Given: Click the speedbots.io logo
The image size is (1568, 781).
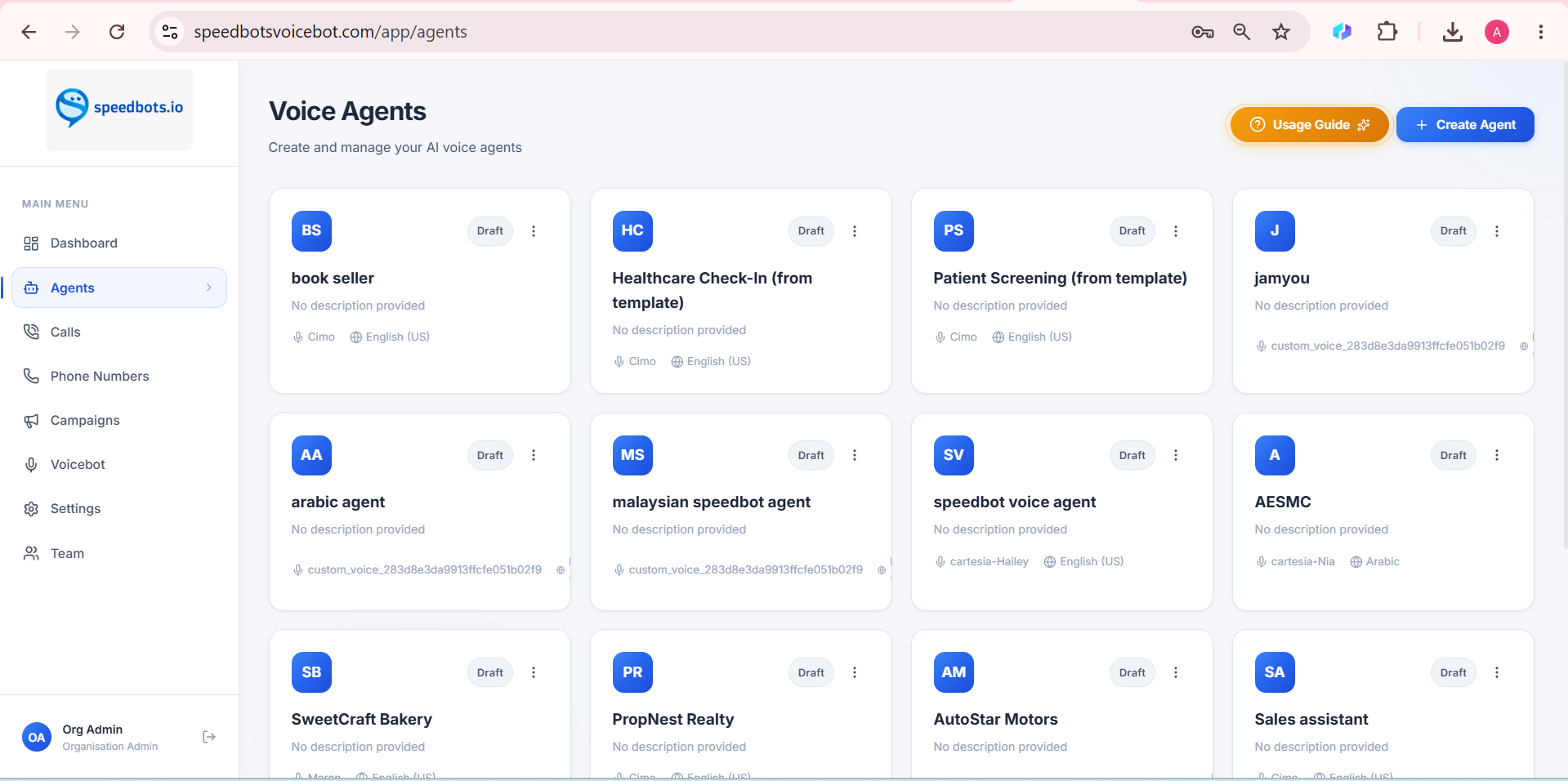Looking at the screenshot, I should click(119, 108).
